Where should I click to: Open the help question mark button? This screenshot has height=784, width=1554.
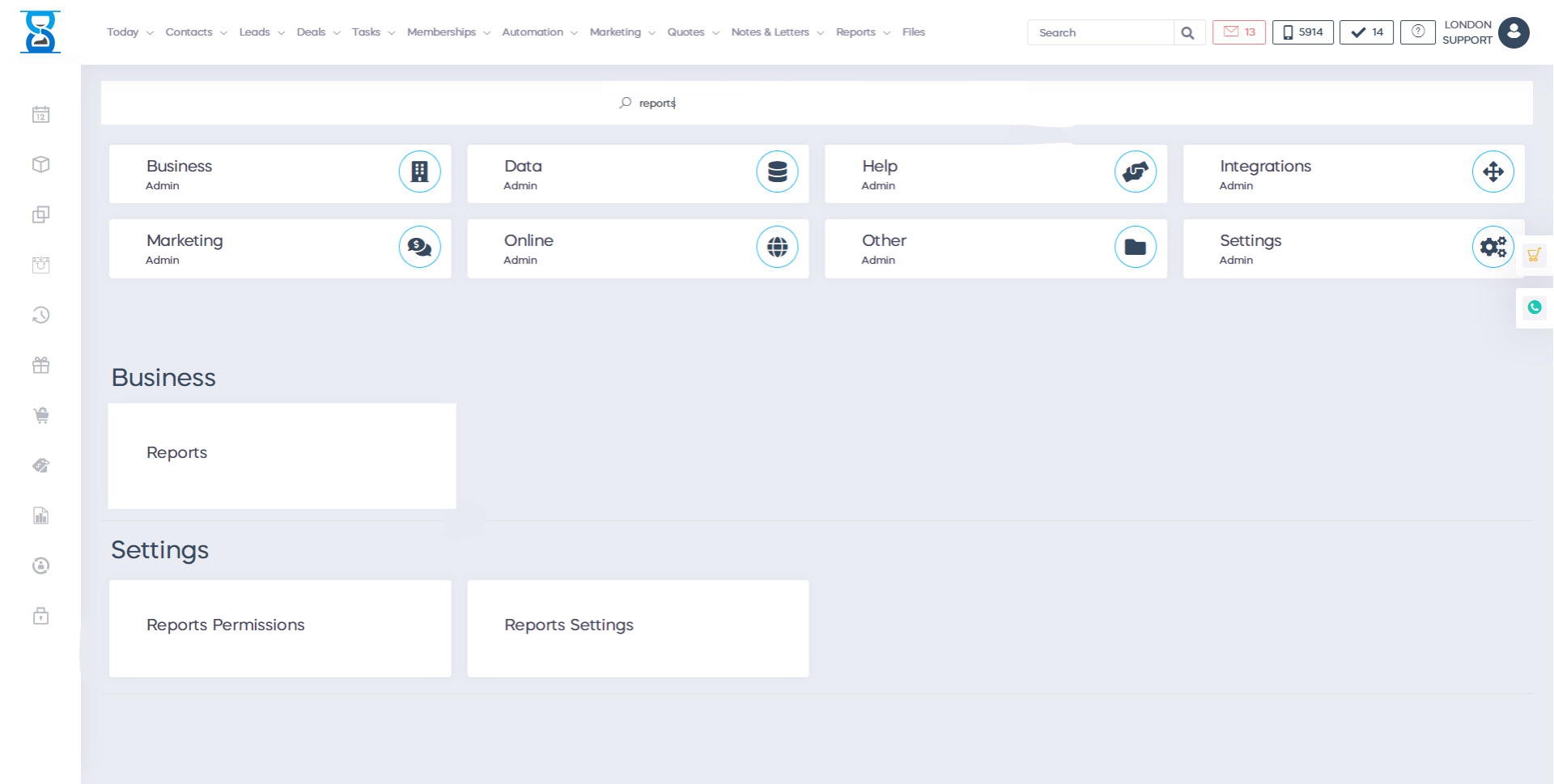pyautogui.click(x=1417, y=32)
